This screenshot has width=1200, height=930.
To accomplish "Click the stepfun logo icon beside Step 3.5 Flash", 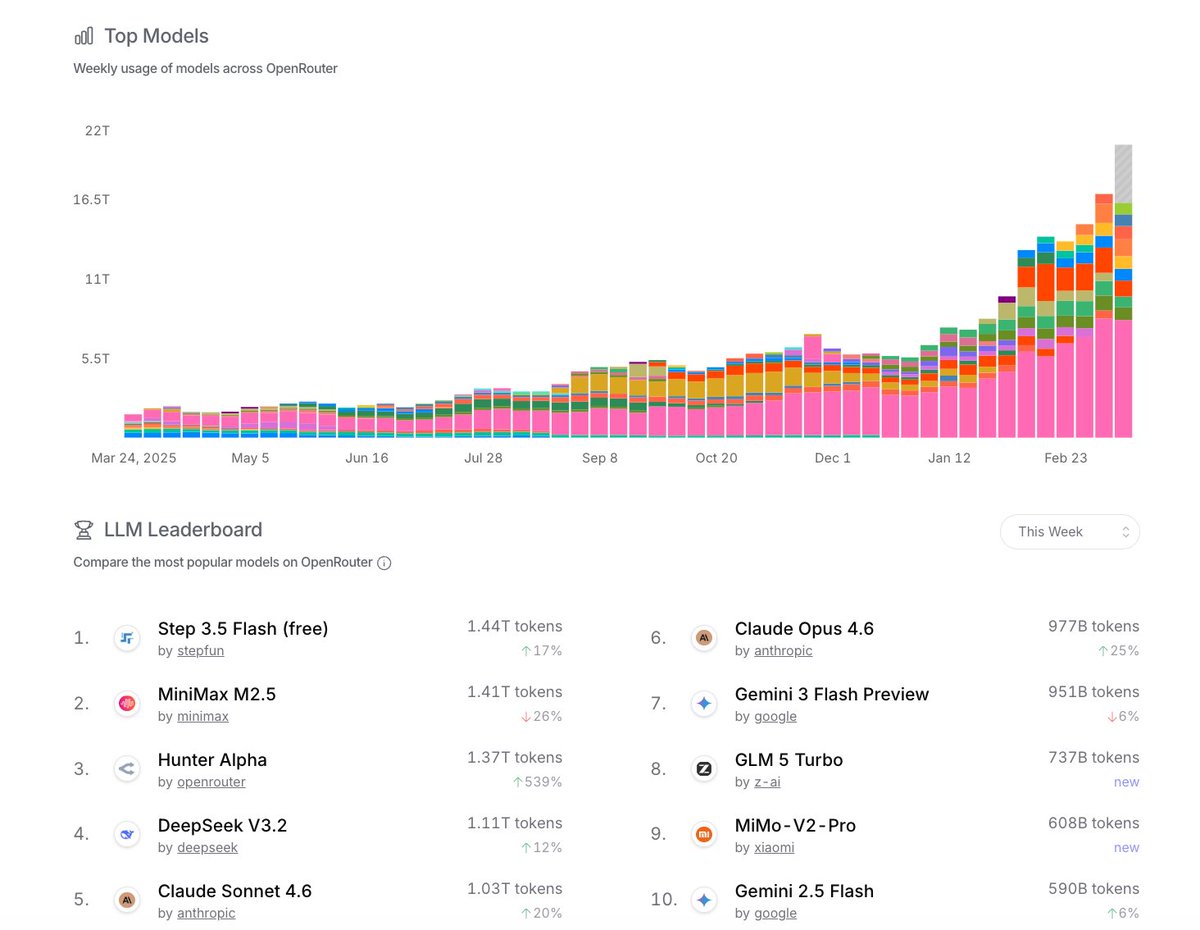I will [x=126, y=637].
